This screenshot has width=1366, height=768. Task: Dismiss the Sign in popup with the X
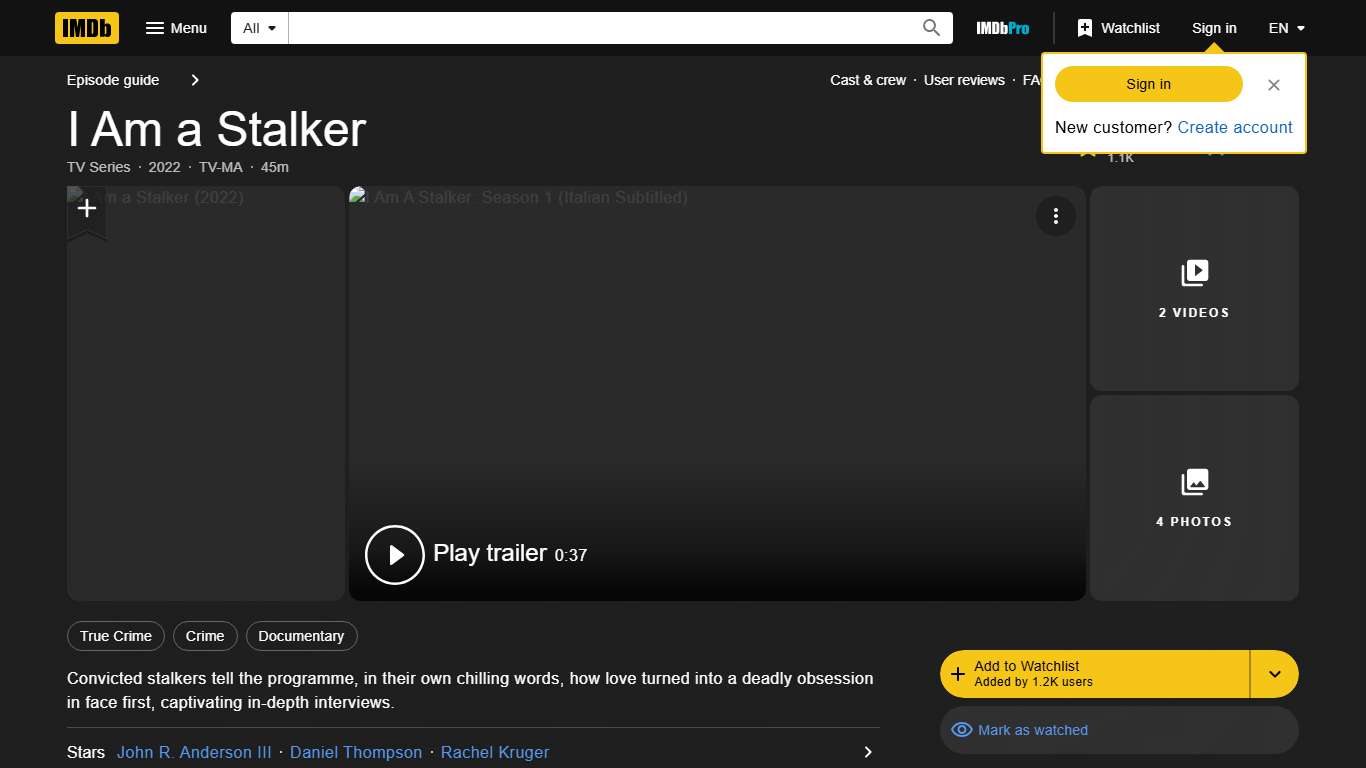pyautogui.click(x=1273, y=85)
